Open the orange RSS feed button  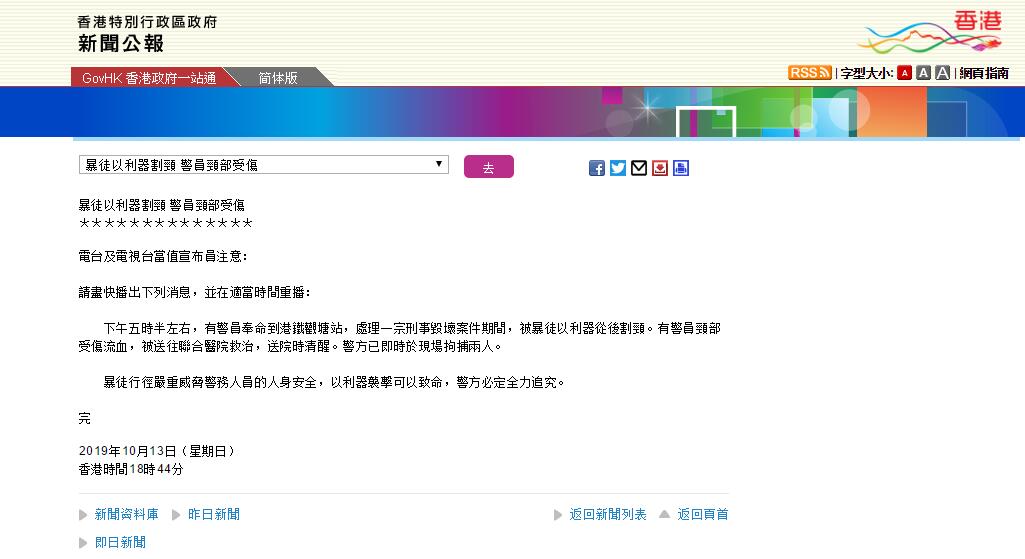click(x=809, y=73)
